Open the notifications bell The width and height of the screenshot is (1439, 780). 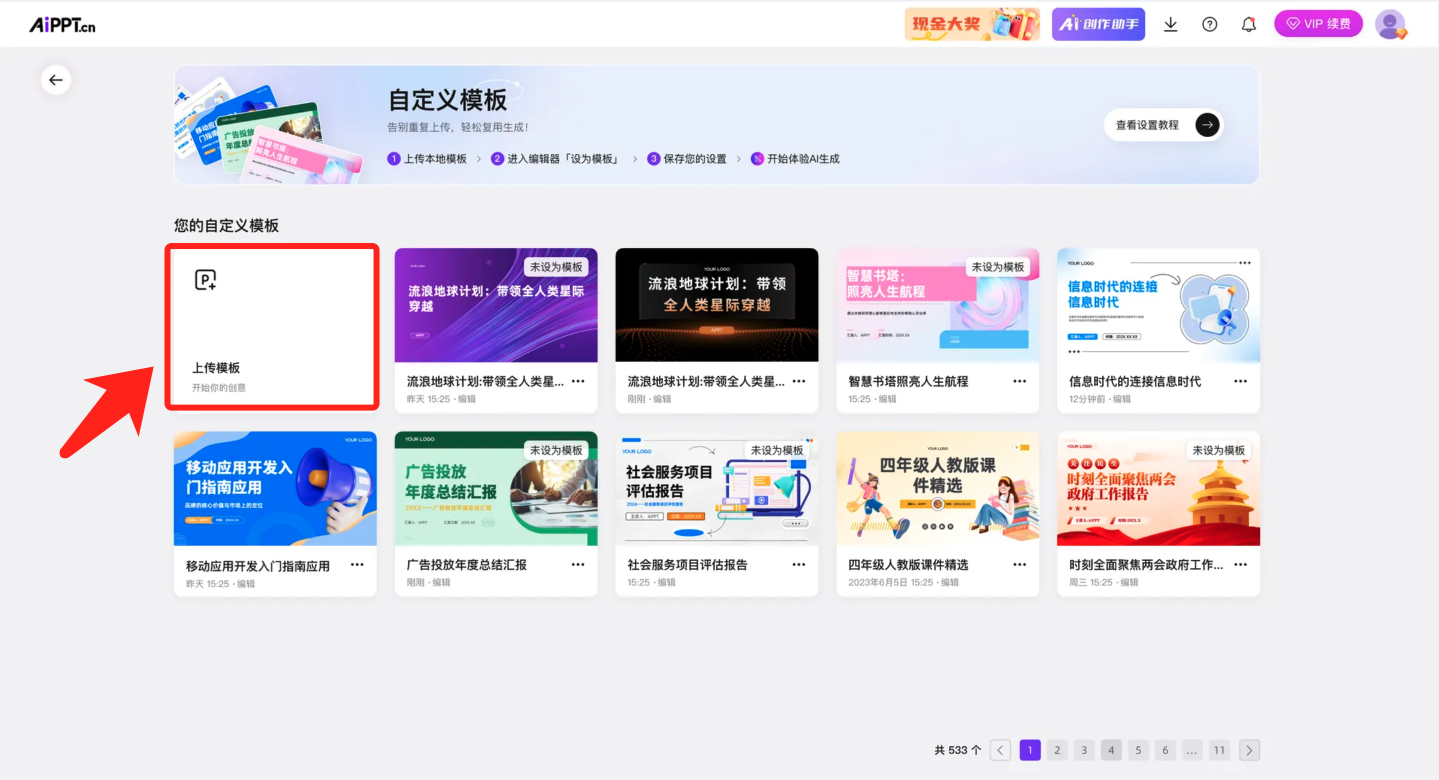click(x=1249, y=24)
